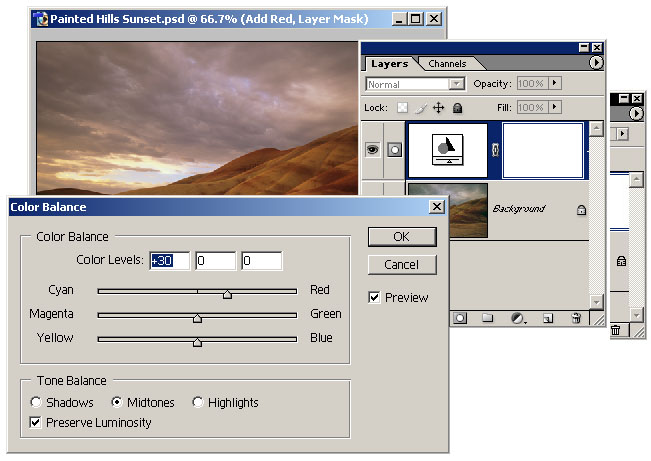Click Layers palette scroll up arrow
The width and height of the screenshot is (651, 461).
click(x=597, y=129)
